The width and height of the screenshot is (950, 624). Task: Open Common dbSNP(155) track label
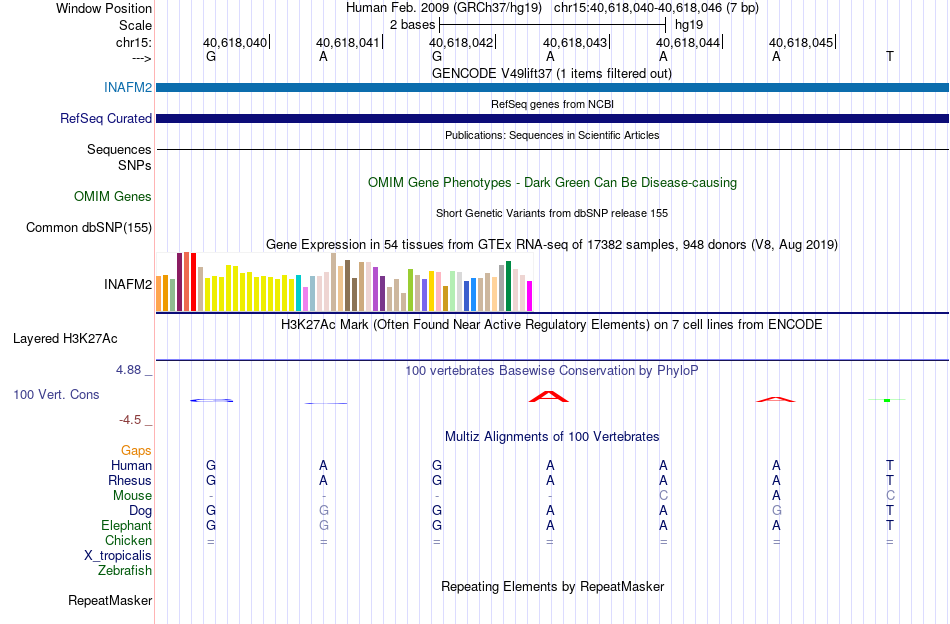pyautogui.click(x=89, y=227)
